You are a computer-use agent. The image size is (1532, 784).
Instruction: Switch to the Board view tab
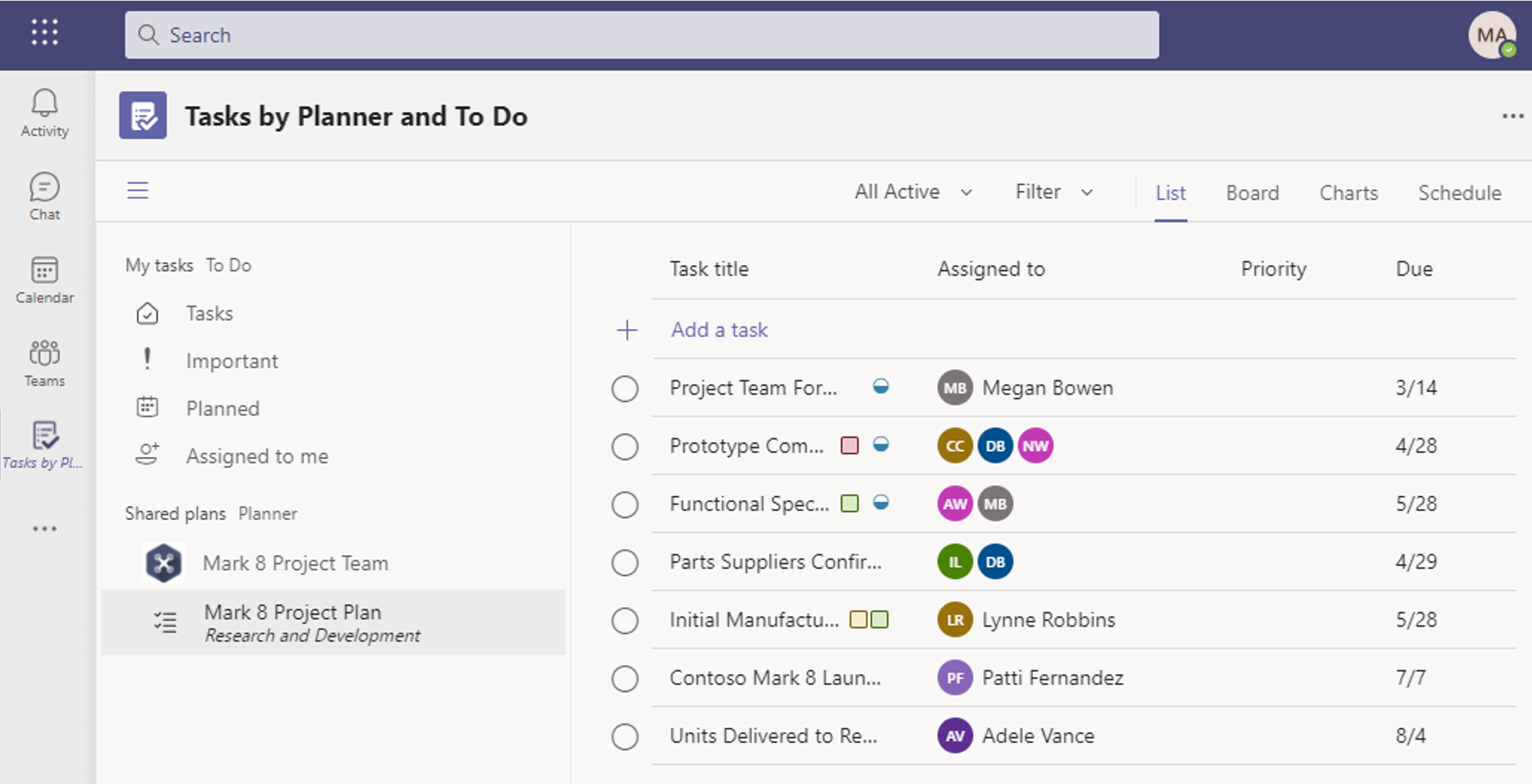(1253, 192)
